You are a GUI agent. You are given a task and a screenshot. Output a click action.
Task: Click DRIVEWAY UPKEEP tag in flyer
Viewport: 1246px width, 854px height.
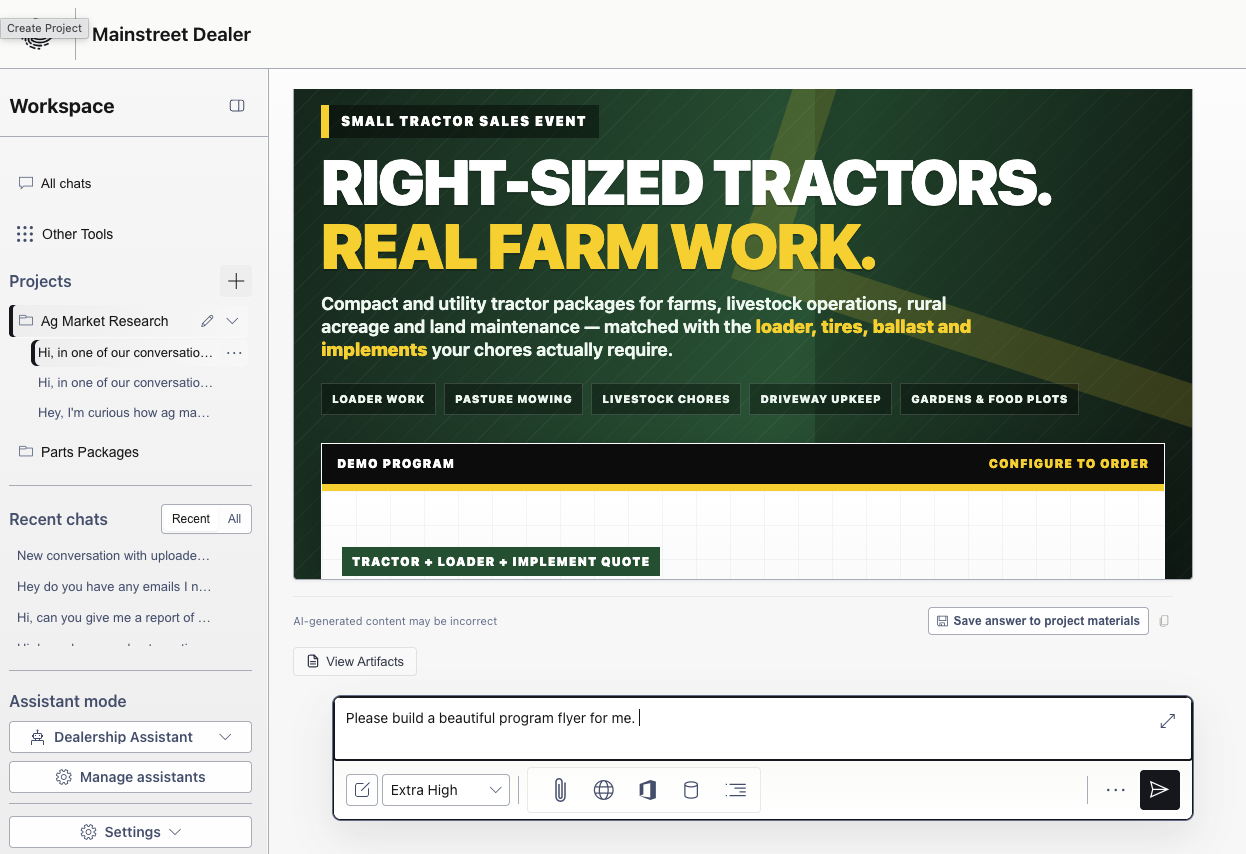pyautogui.click(x=820, y=399)
